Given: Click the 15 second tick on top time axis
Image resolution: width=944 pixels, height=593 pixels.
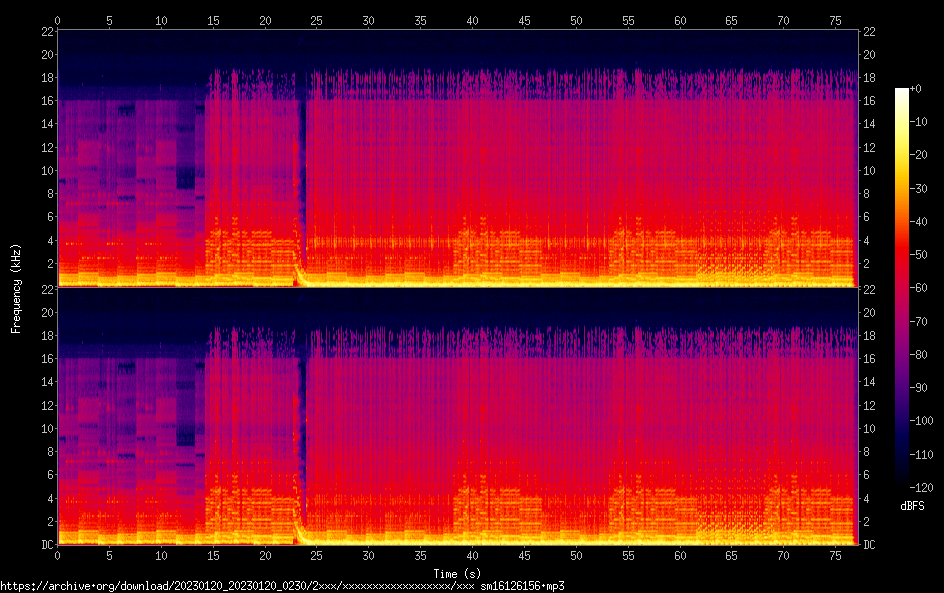Looking at the screenshot, I should 213,20.
